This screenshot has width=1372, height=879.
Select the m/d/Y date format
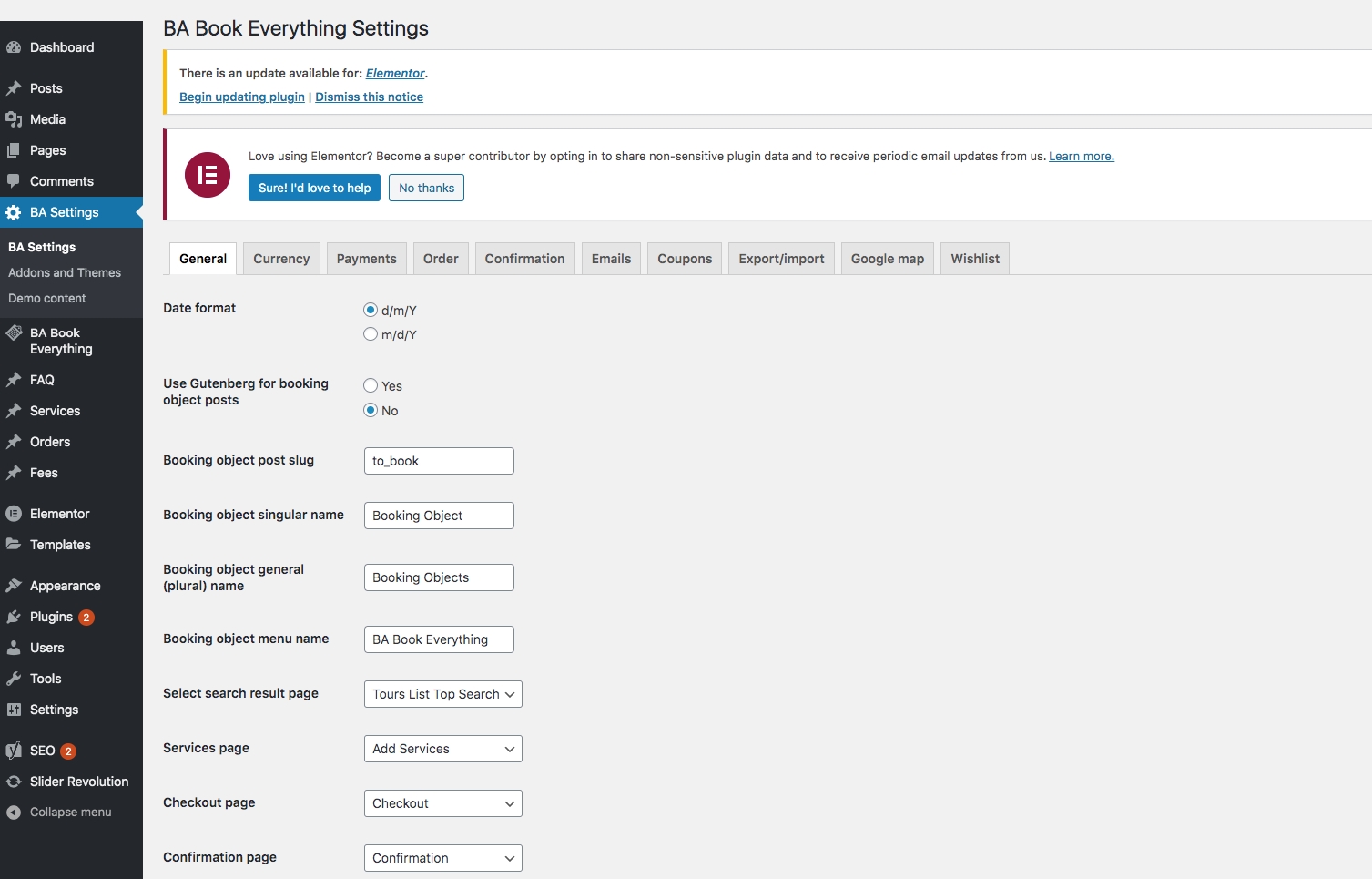tap(371, 334)
